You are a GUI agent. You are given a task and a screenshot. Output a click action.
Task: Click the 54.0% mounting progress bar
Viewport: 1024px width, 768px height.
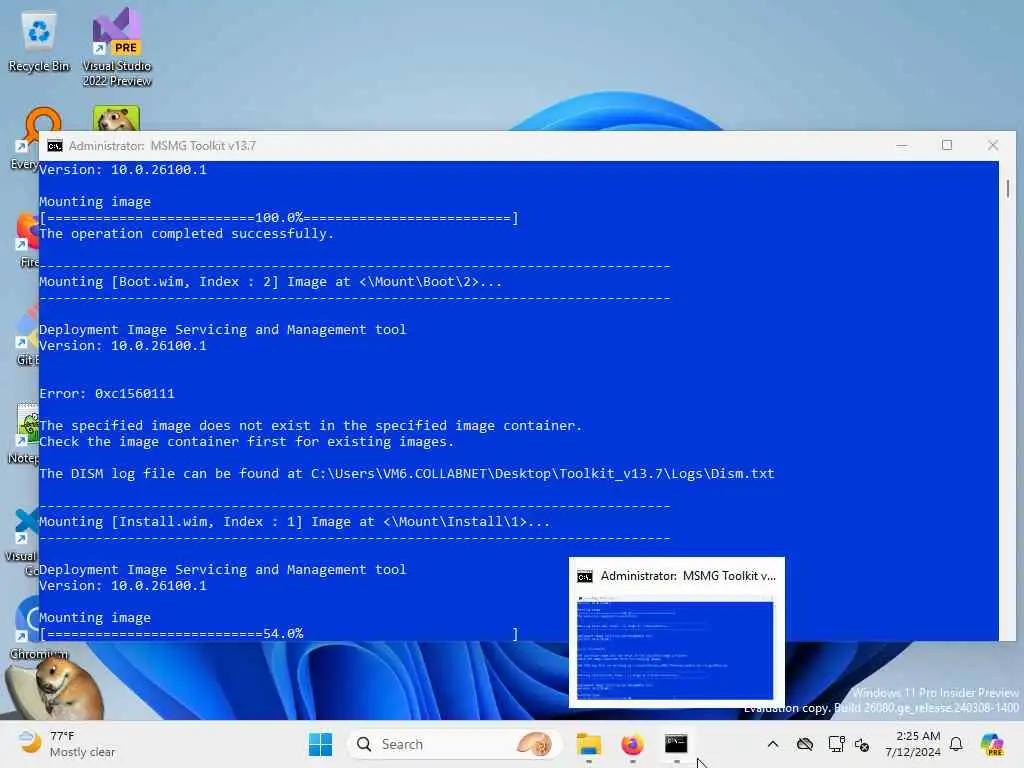[x=279, y=633]
